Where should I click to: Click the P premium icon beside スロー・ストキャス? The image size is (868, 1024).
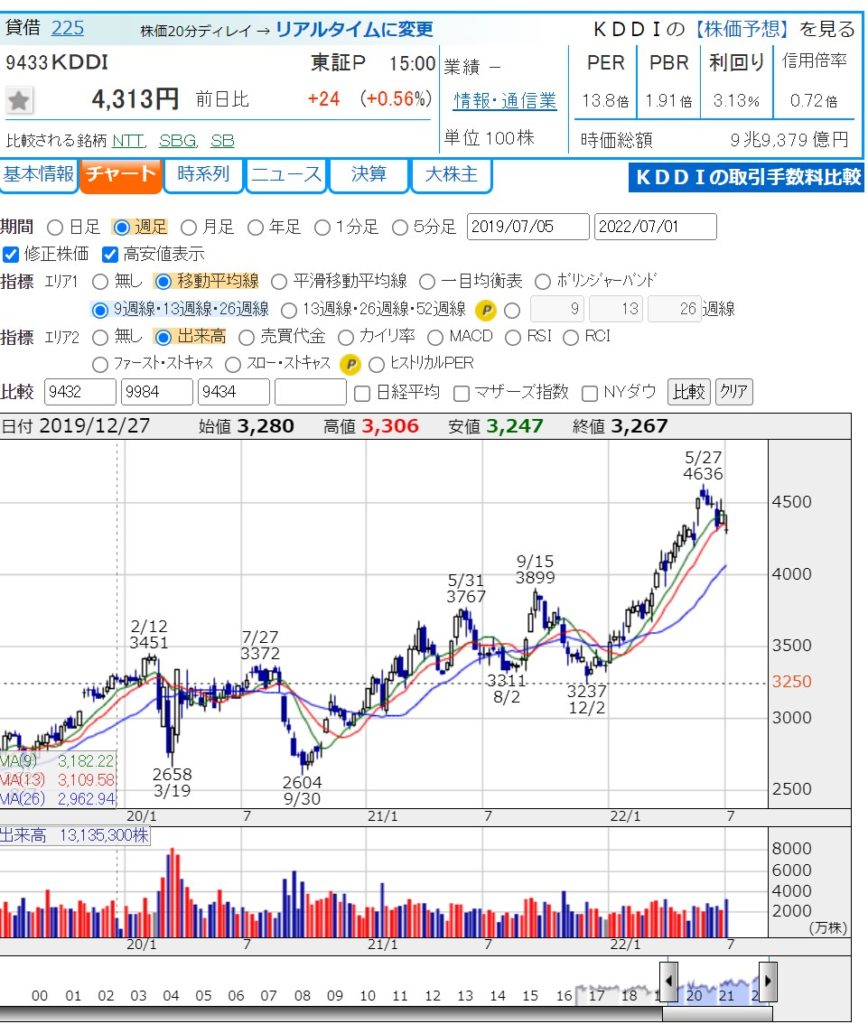[x=349, y=364]
